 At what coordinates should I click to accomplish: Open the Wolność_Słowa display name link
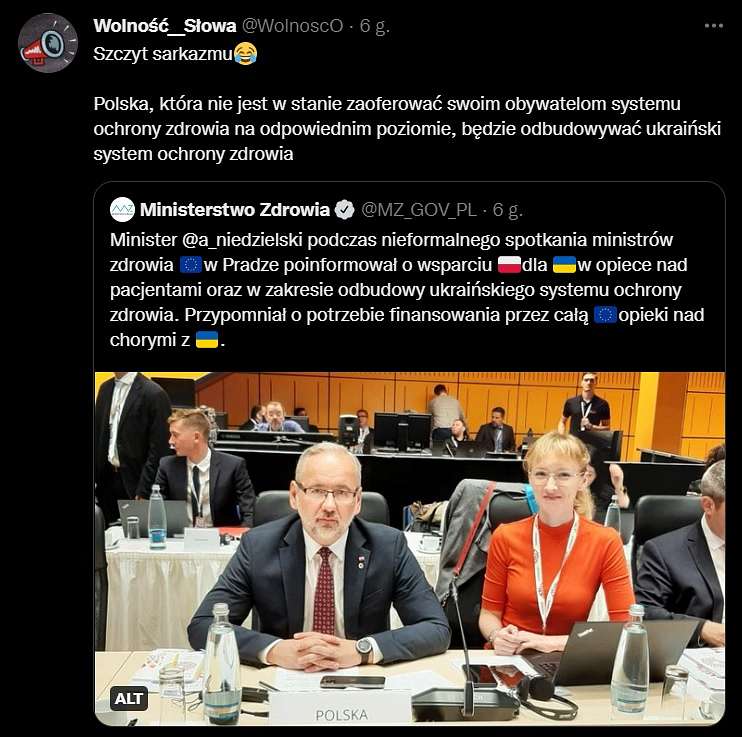click(165, 26)
